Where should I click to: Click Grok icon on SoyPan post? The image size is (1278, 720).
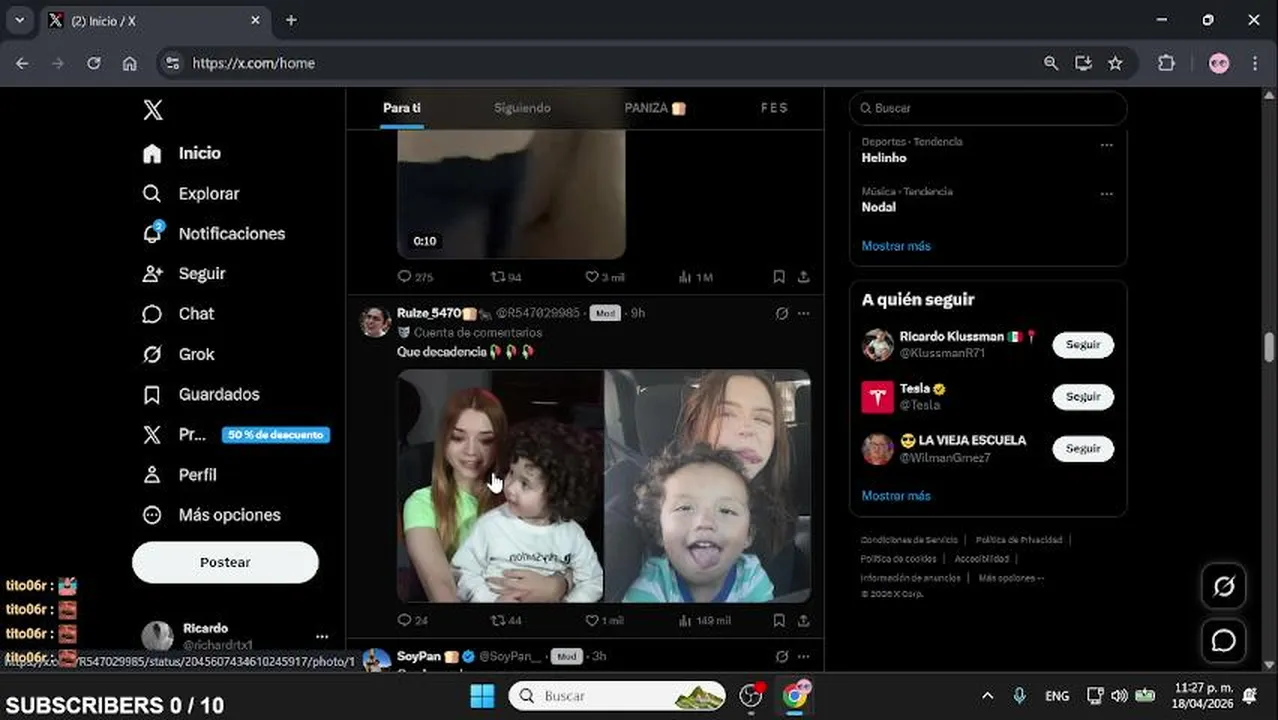(782, 656)
